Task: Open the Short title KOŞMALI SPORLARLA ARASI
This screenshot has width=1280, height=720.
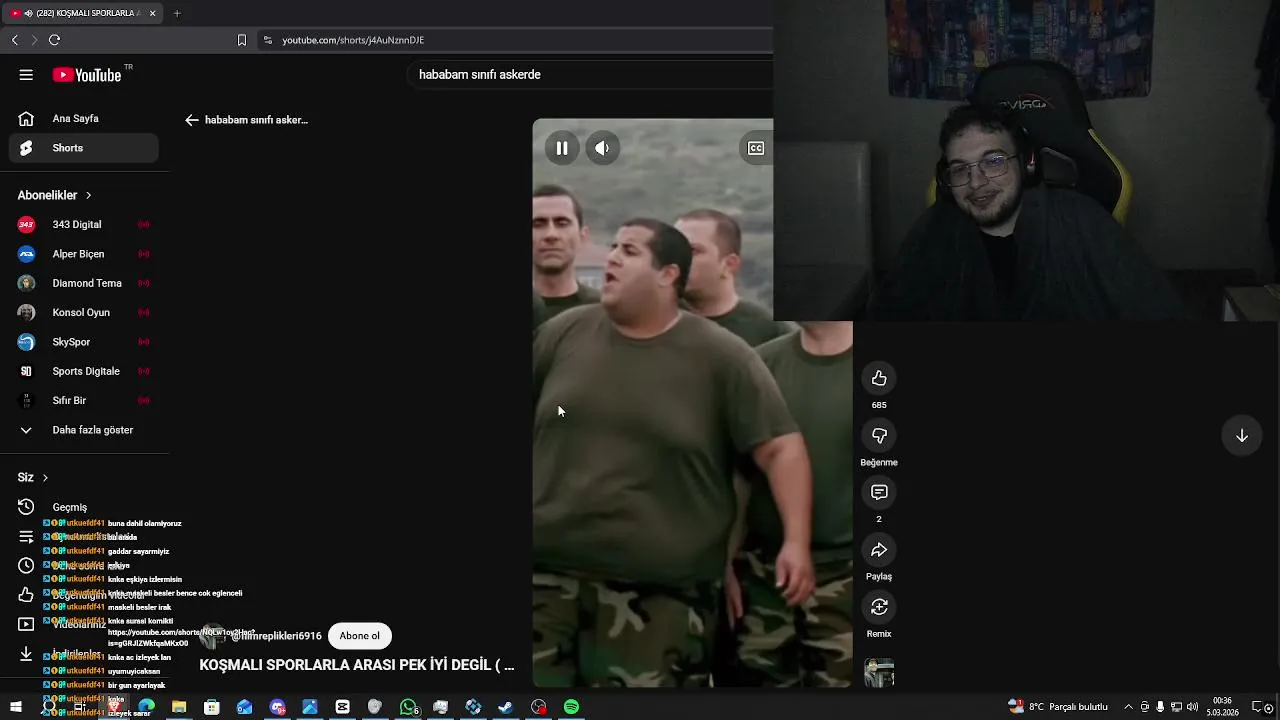Action: tap(357, 665)
